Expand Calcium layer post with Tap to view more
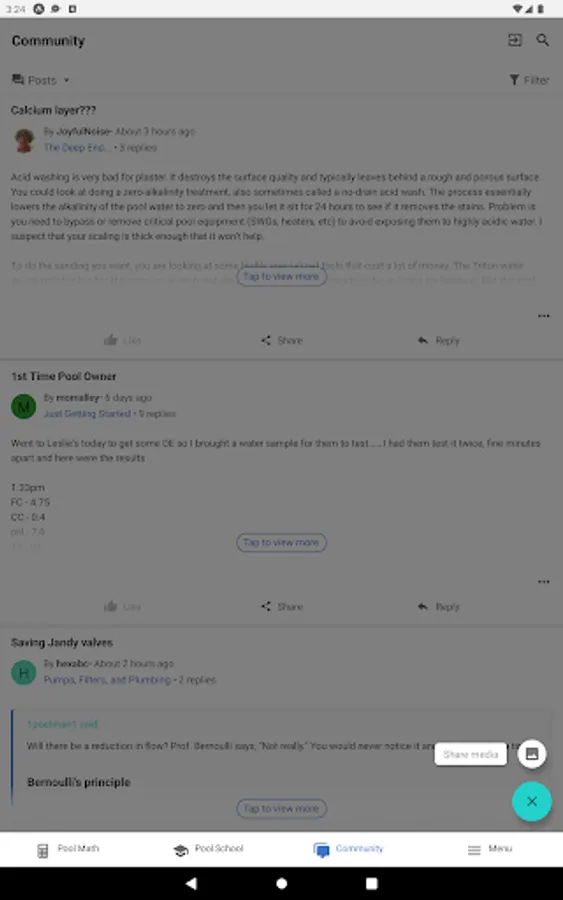This screenshot has height=900, width=563. click(281, 277)
